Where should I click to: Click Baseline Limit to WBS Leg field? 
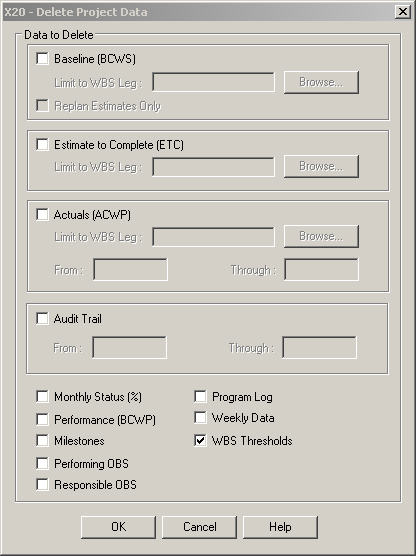coord(213,82)
